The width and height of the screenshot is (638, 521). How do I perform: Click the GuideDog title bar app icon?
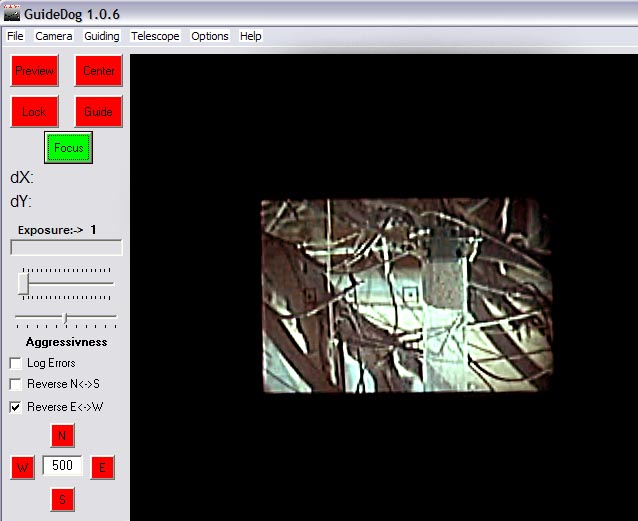(x=12, y=14)
